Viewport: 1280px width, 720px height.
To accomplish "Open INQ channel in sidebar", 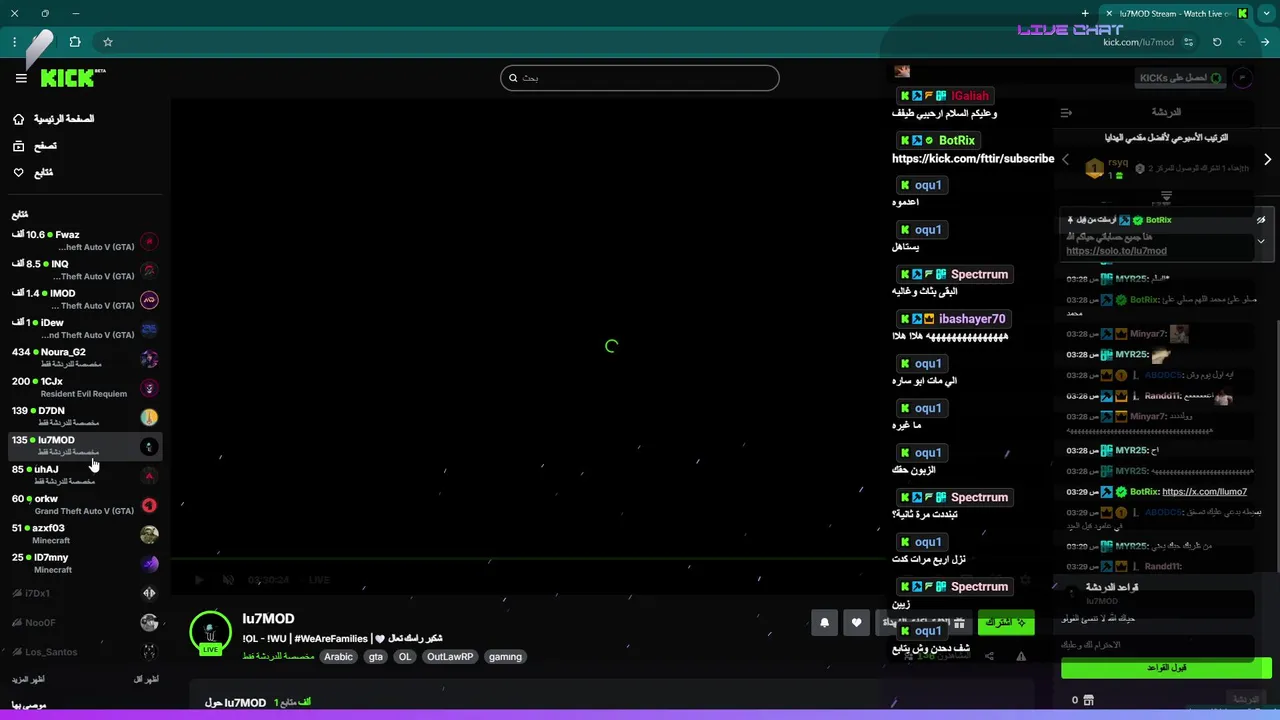I will click(x=84, y=270).
